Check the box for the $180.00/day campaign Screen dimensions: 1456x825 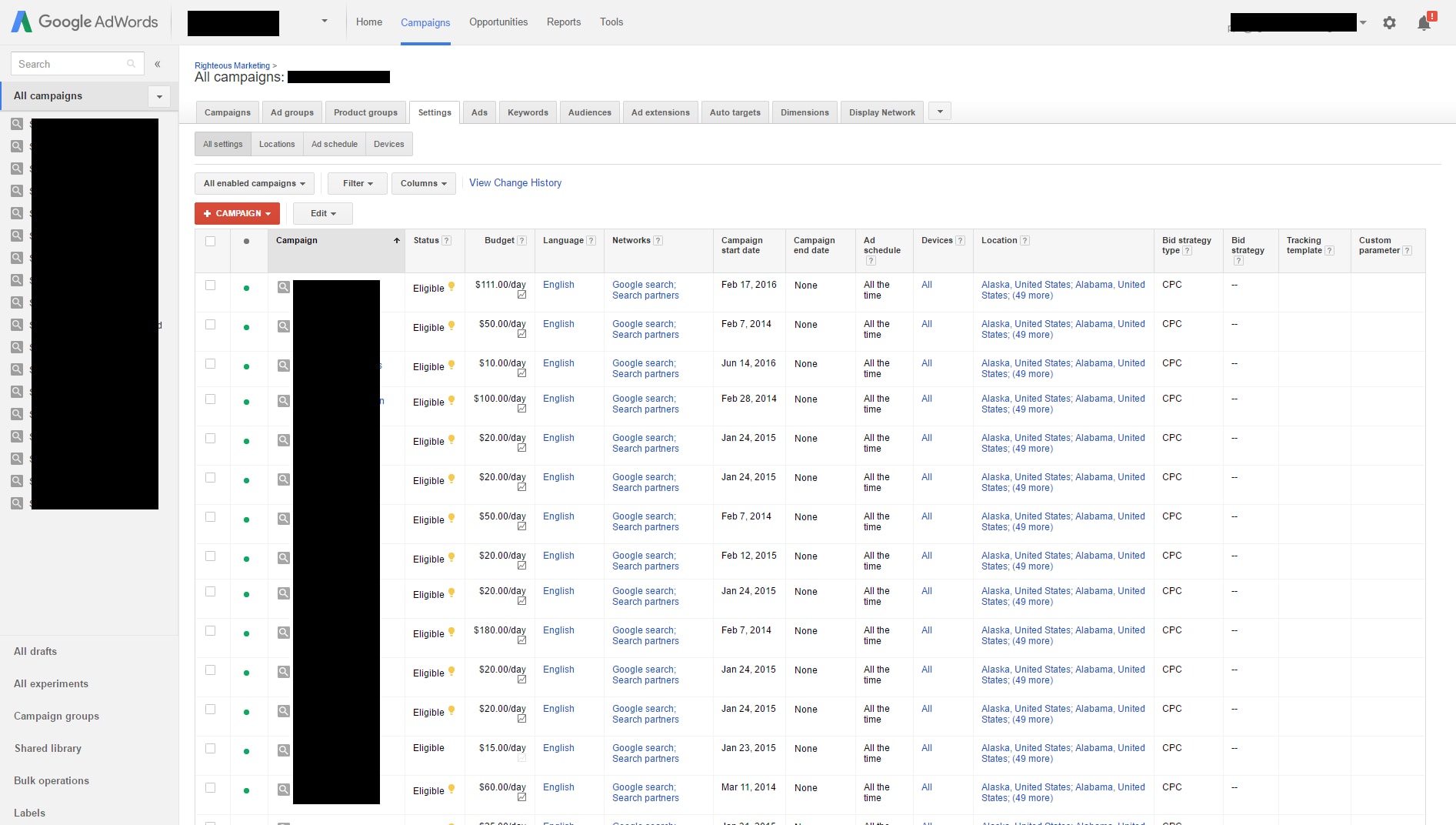pyautogui.click(x=210, y=630)
